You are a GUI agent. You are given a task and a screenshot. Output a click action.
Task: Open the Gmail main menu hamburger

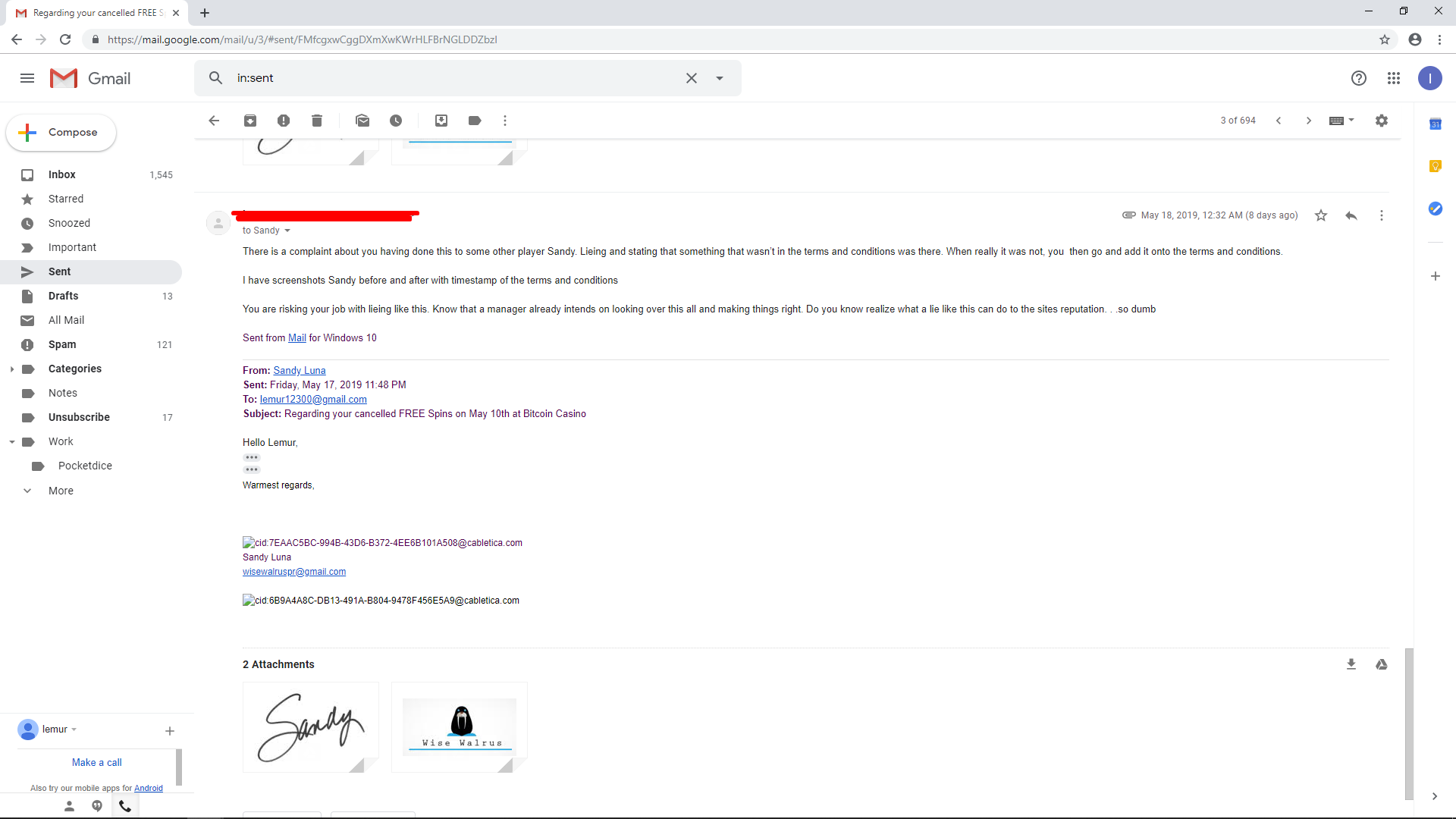tap(27, 78)
